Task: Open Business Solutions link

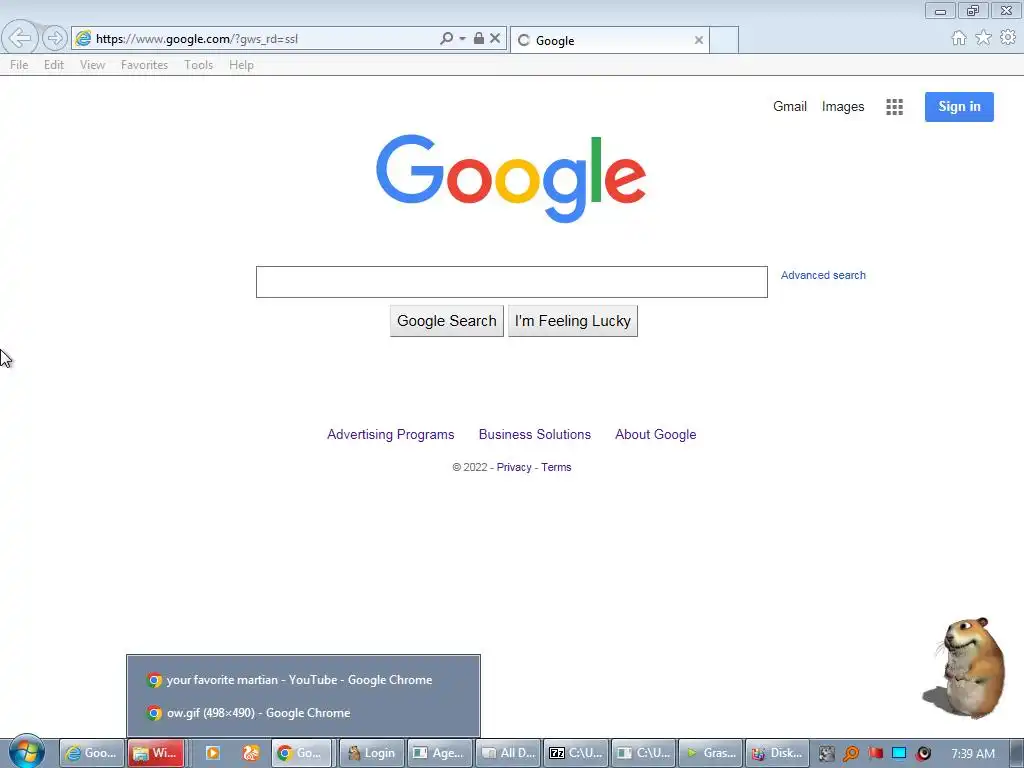Action: tap(535, 434)
